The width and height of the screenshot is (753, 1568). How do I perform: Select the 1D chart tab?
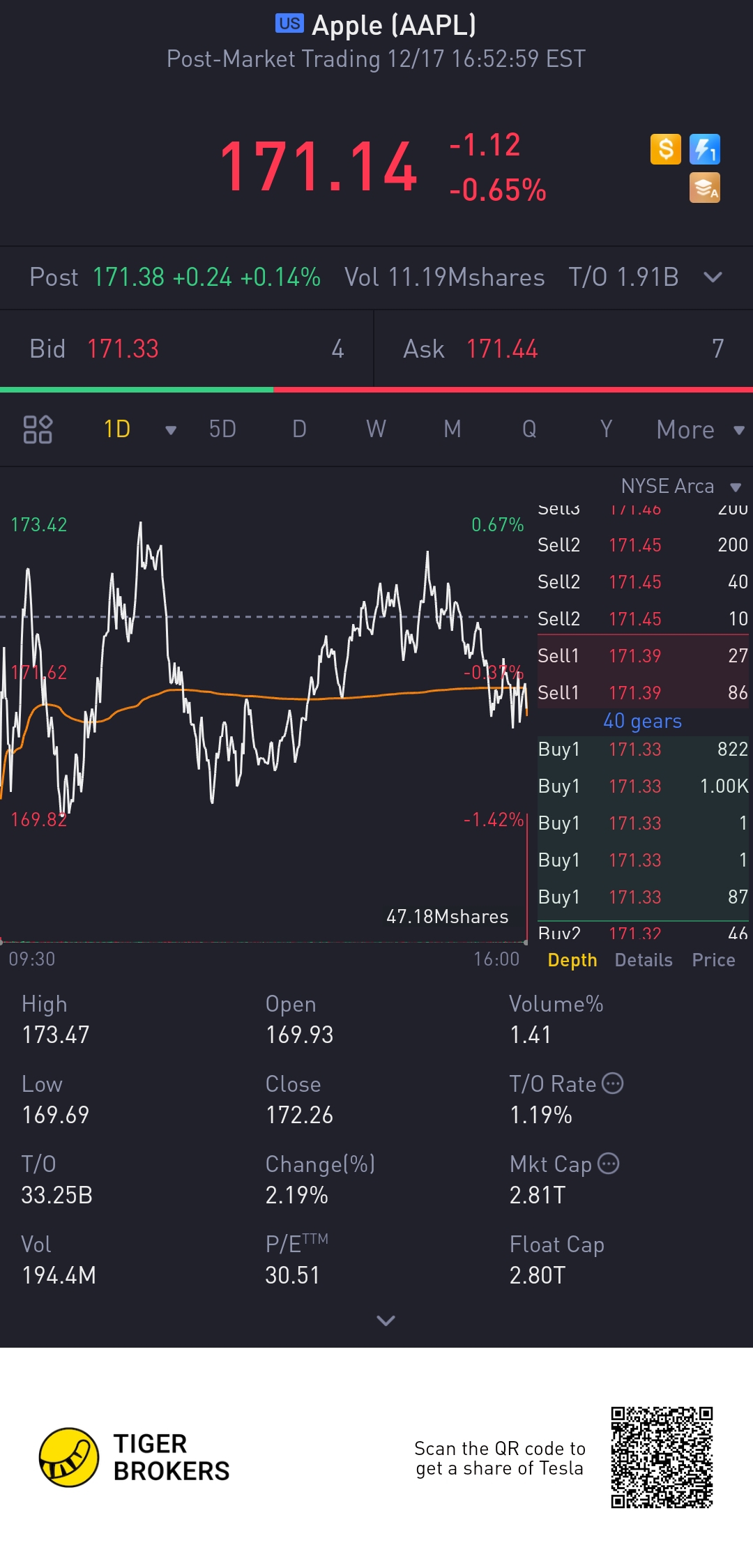117,429
